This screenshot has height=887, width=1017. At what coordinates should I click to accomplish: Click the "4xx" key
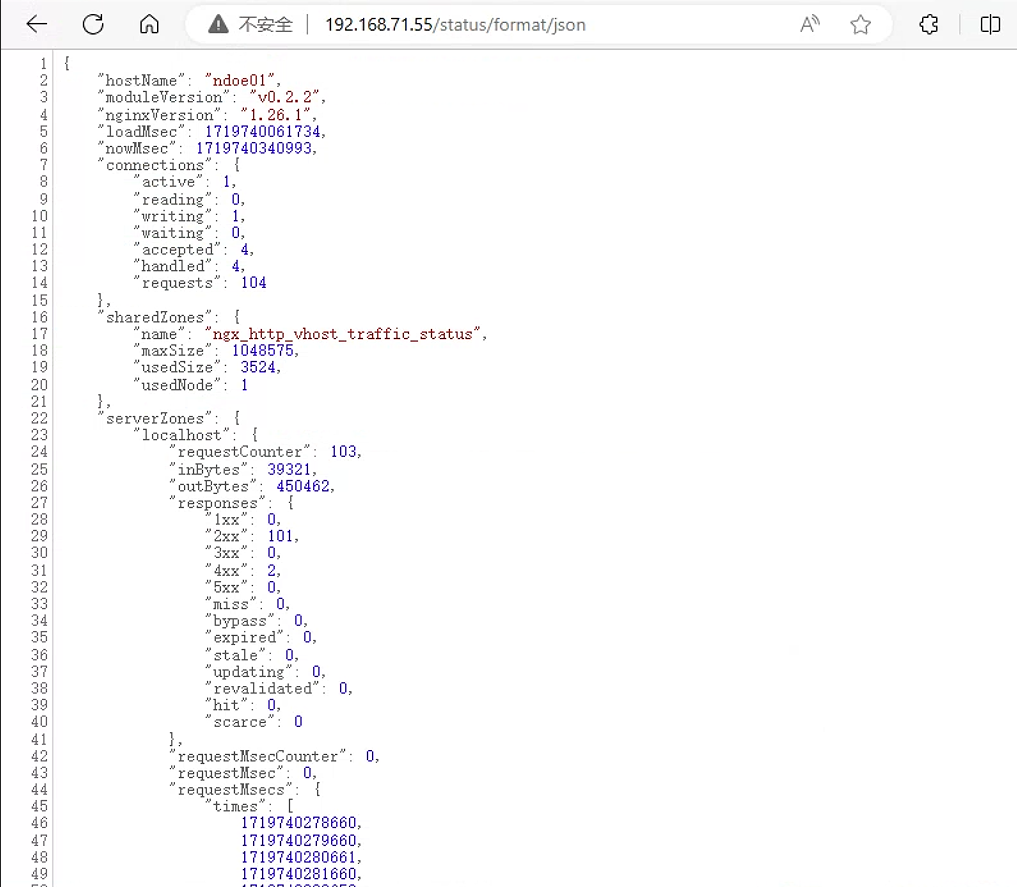[x=226, y=571]
